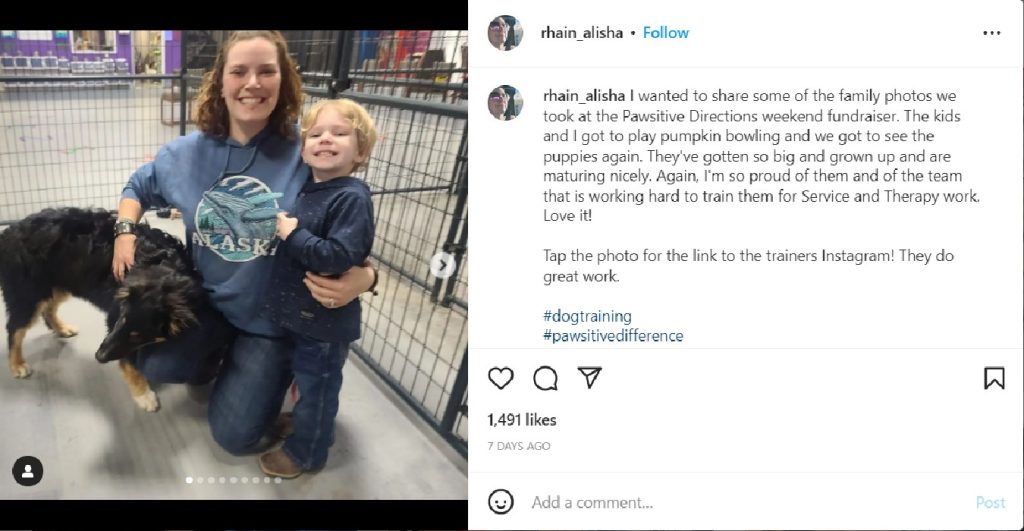Click the Post comment button

(x=990, y=502)
